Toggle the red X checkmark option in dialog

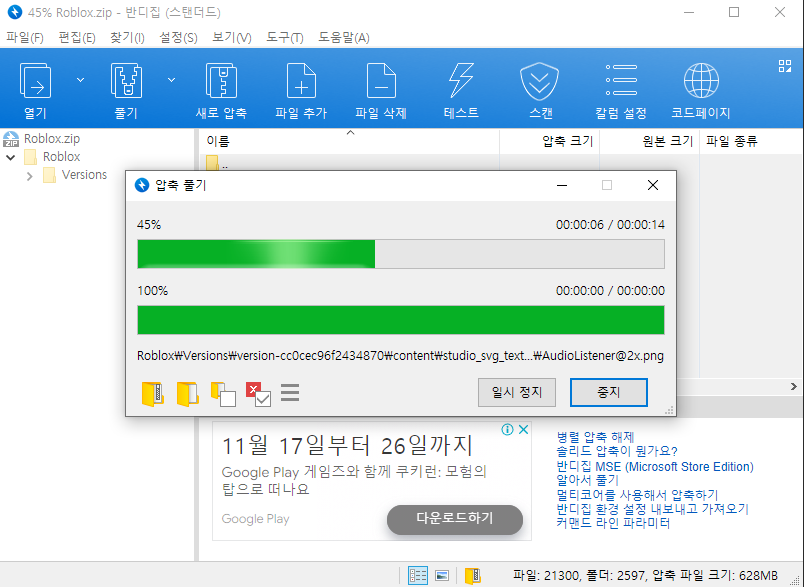coord(258,394)
